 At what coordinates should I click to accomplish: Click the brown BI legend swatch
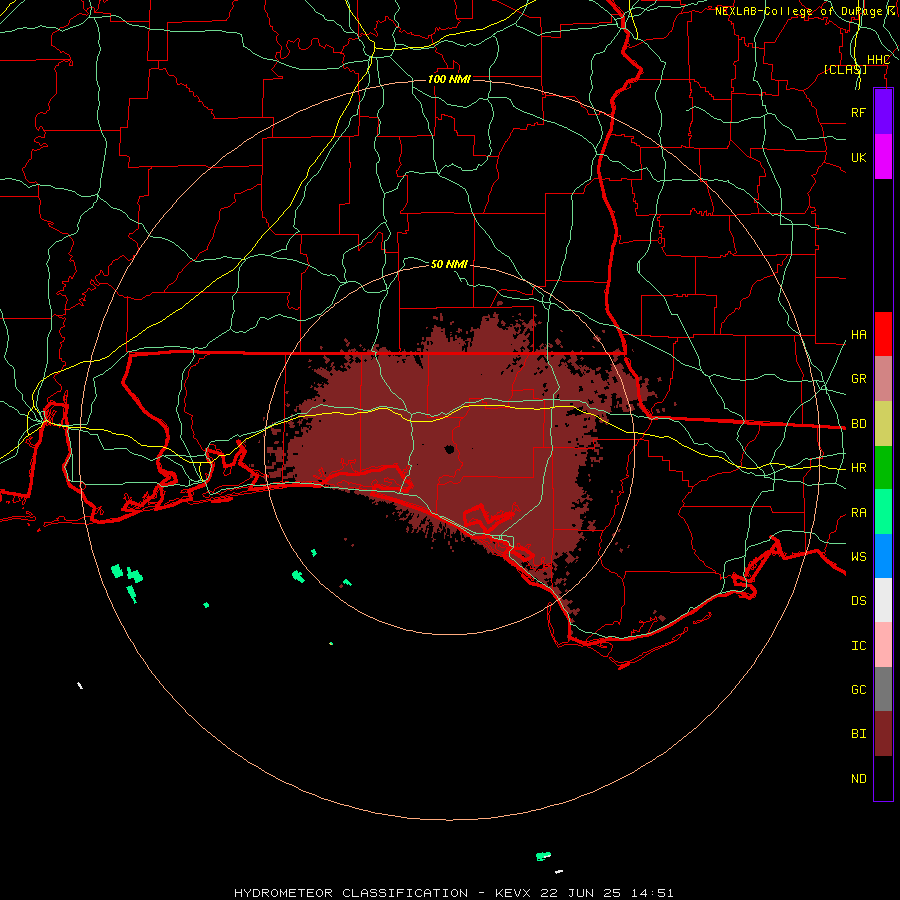coord(883,734)
